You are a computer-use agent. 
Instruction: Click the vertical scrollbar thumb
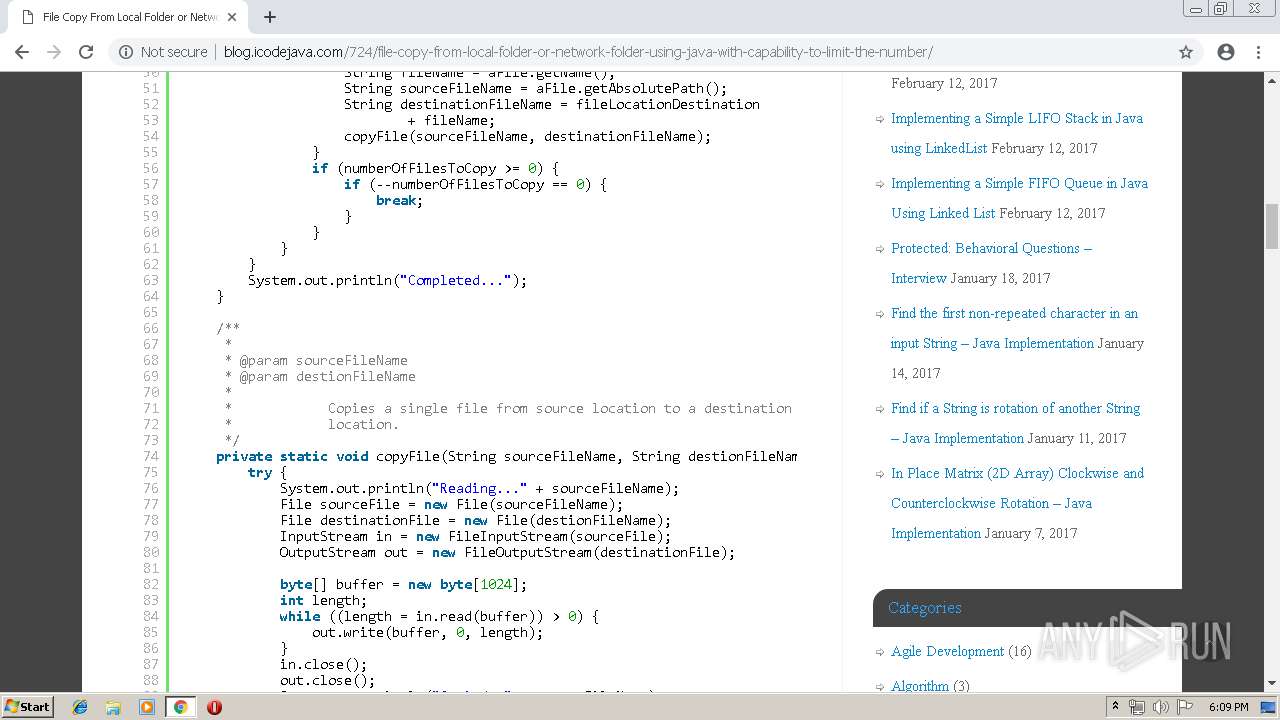[x=1272, y=226]
